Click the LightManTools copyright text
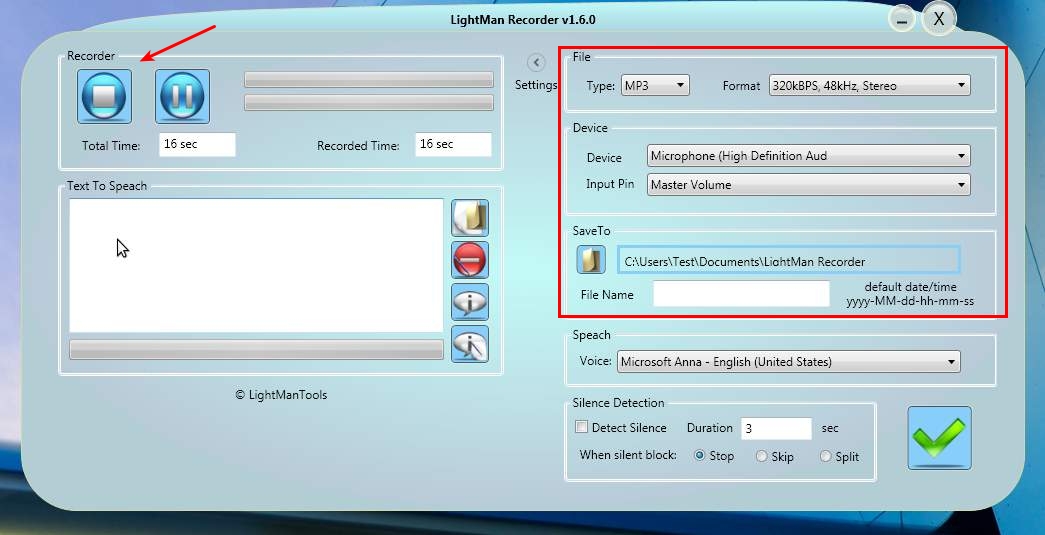1045x535 pixels. pyautogui.click(x=281, y=395)
